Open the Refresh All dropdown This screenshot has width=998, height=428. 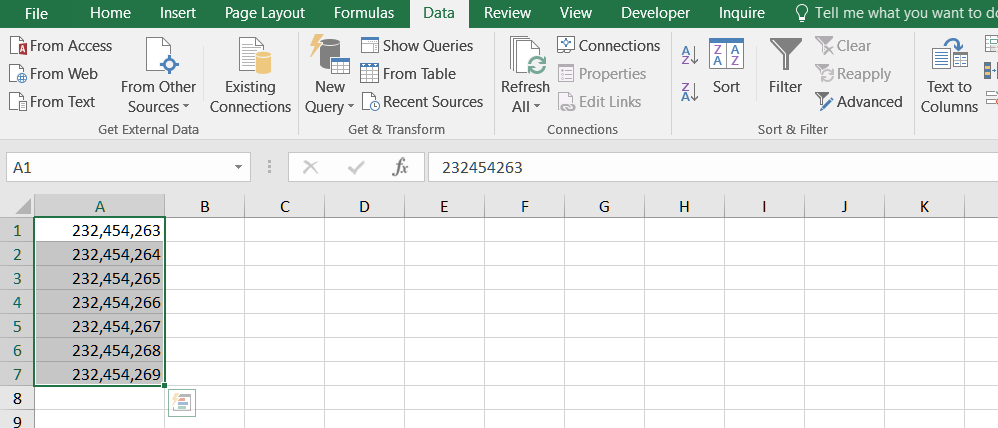525,107
